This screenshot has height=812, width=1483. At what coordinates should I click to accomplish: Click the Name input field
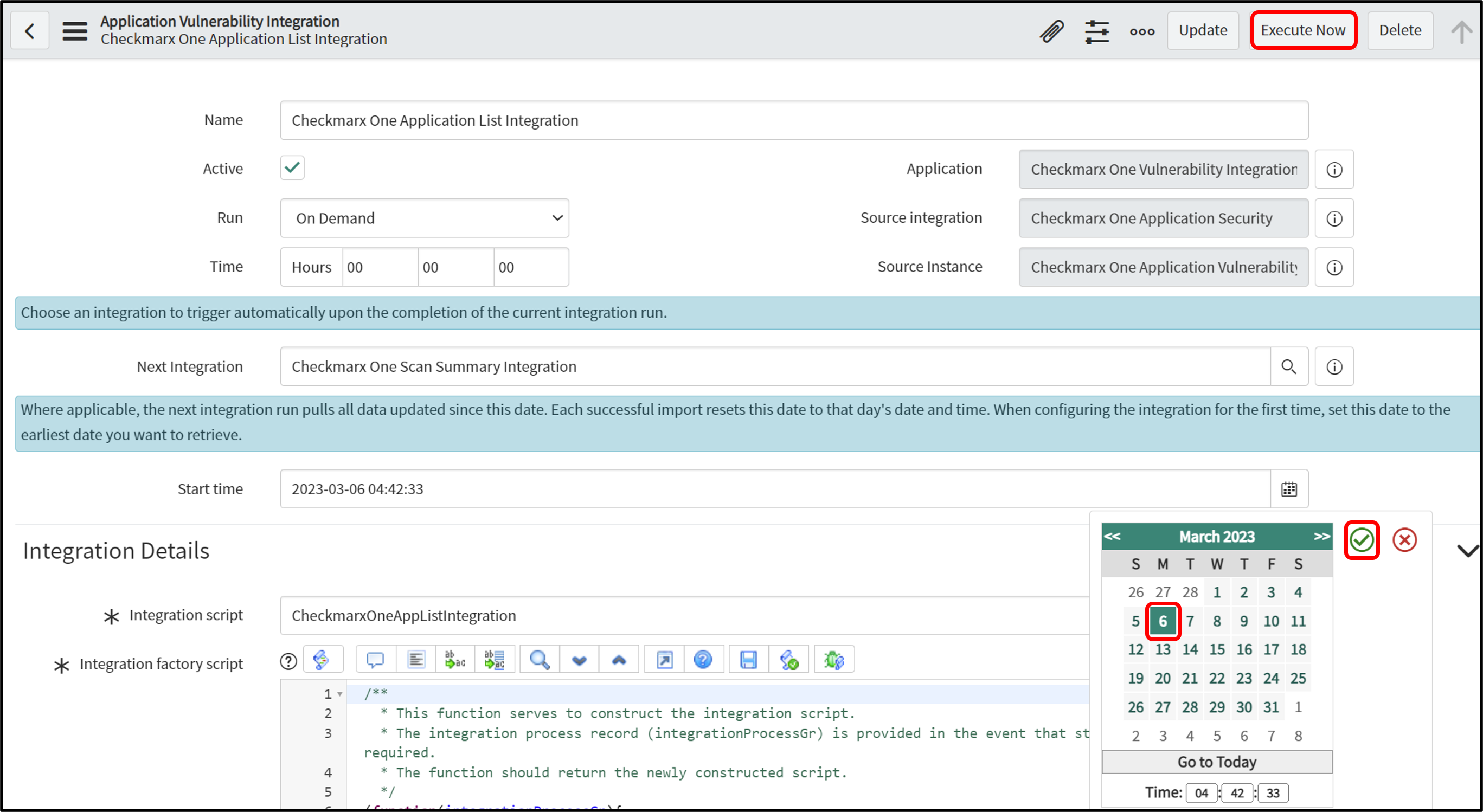click(x=794, y=120)
